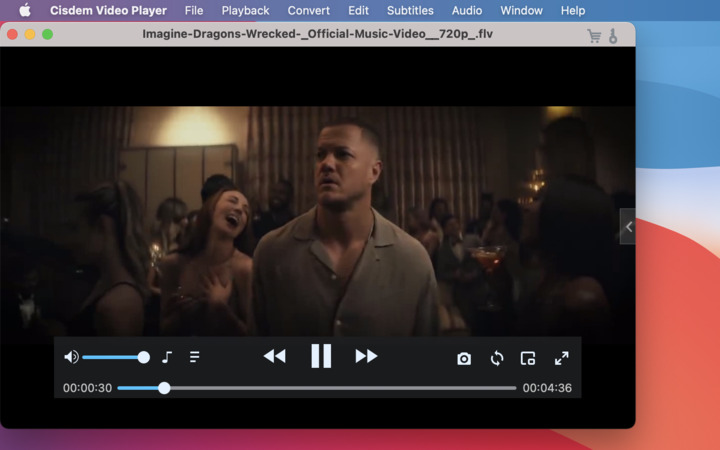Open the Window menu

coord(521,11)
